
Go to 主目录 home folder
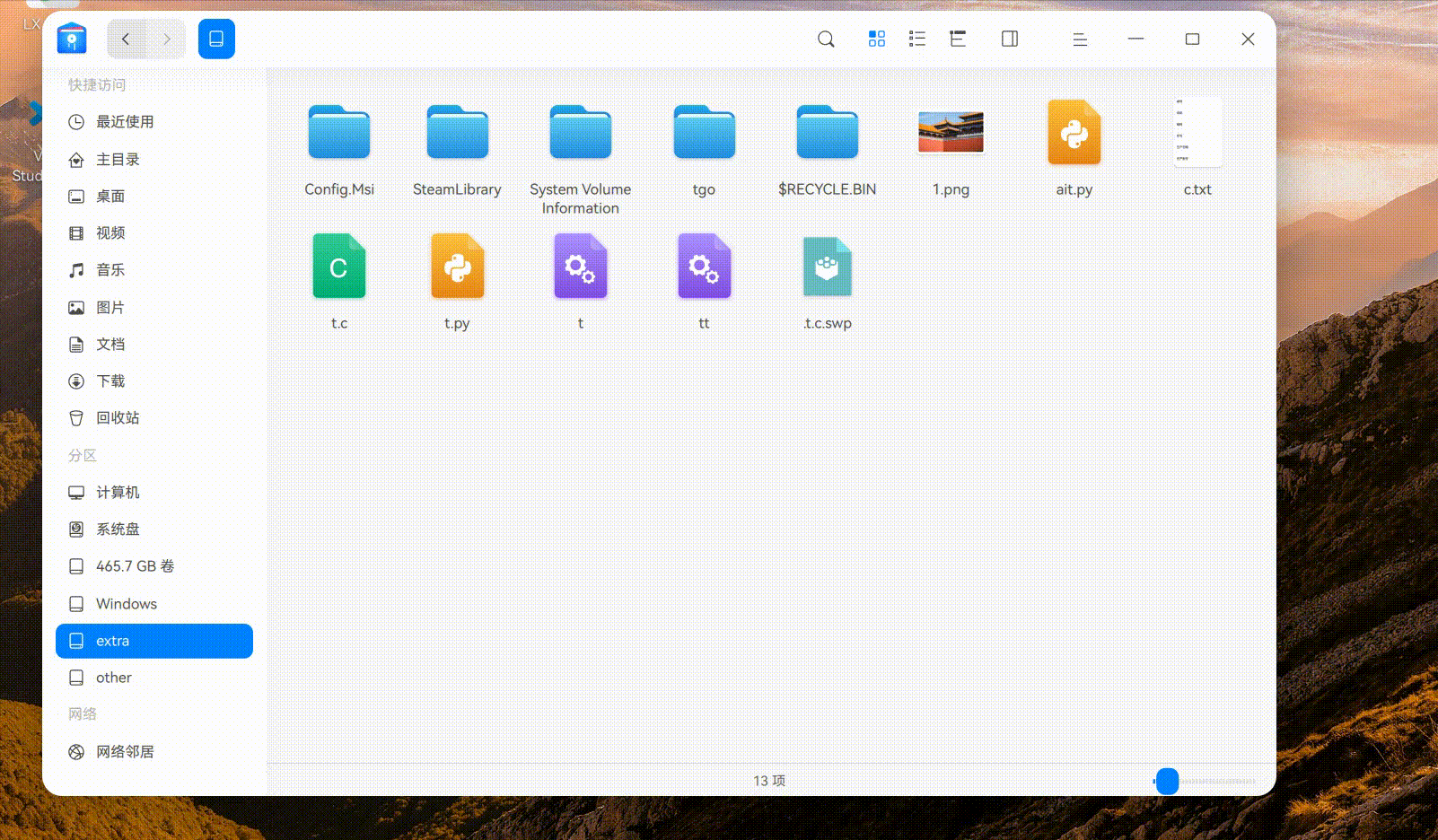(x=154, y=159)
